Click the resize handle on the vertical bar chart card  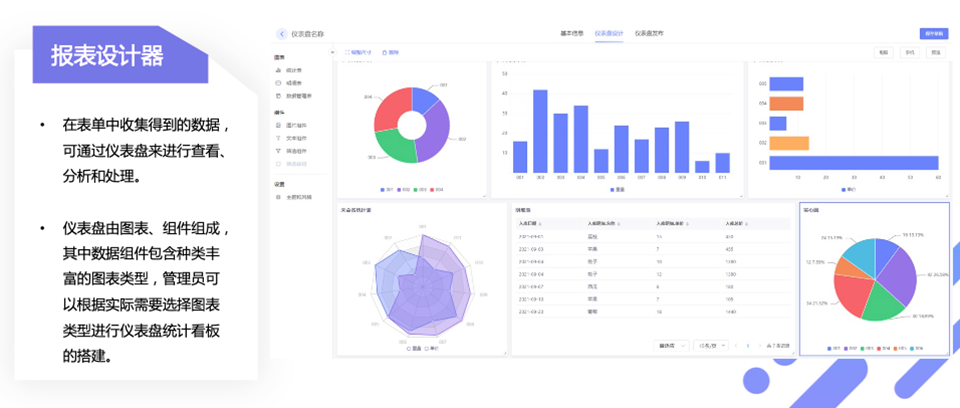click(741, 196)
